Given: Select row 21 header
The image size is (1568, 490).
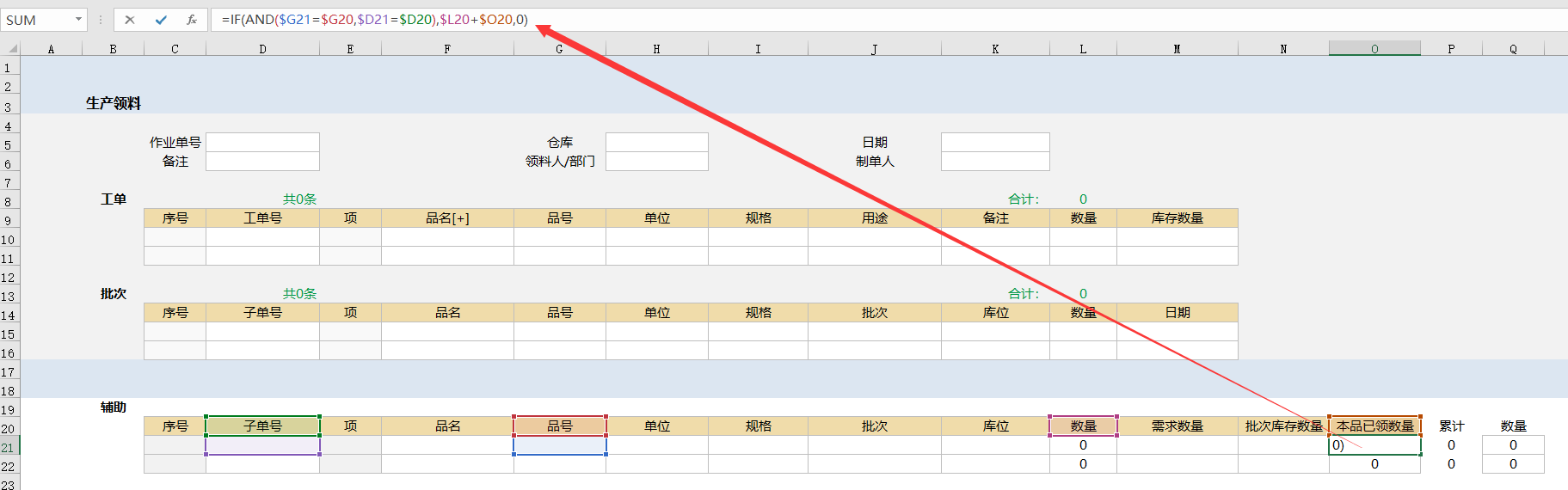Looking at the screenshot, I should 9,447.
